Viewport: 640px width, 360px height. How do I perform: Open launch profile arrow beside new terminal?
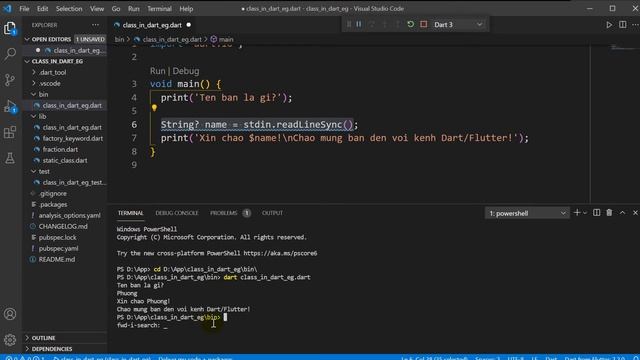(585, 213)
